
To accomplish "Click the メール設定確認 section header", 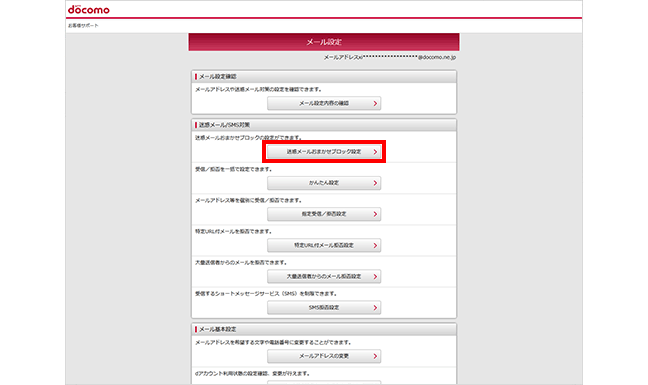I will tap(324, 77).
